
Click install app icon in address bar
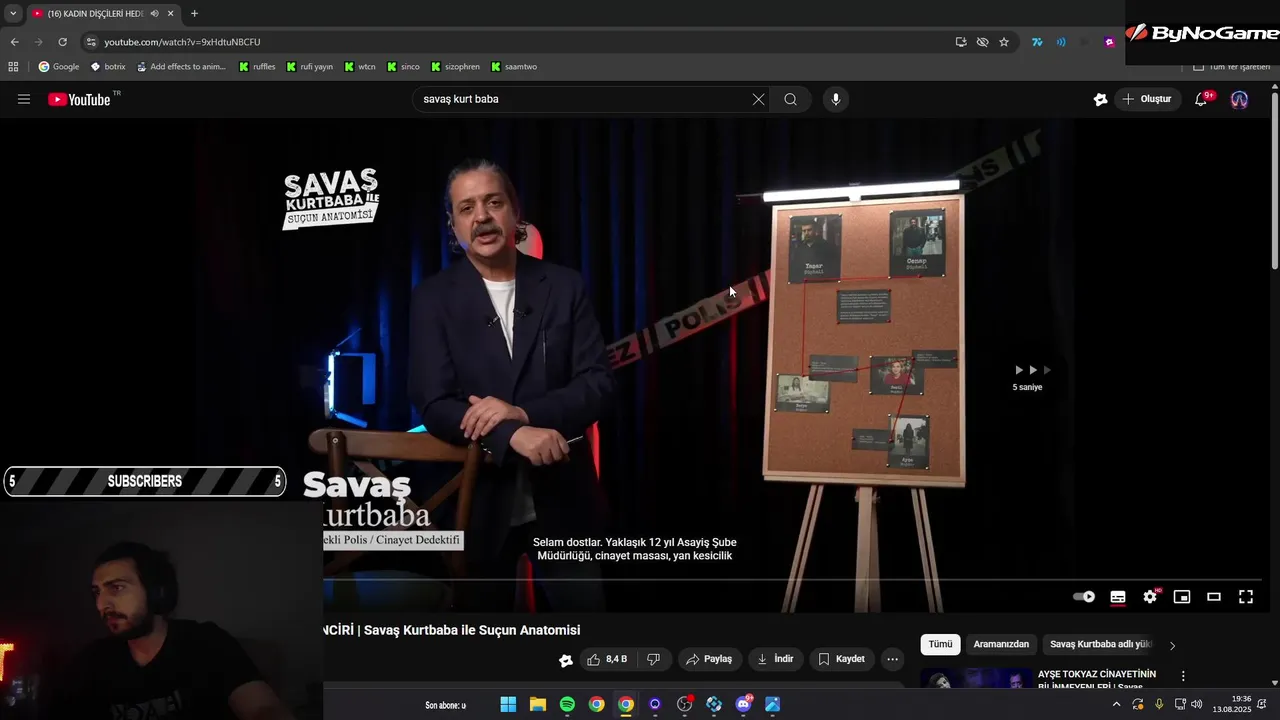(x=961, y=42)
